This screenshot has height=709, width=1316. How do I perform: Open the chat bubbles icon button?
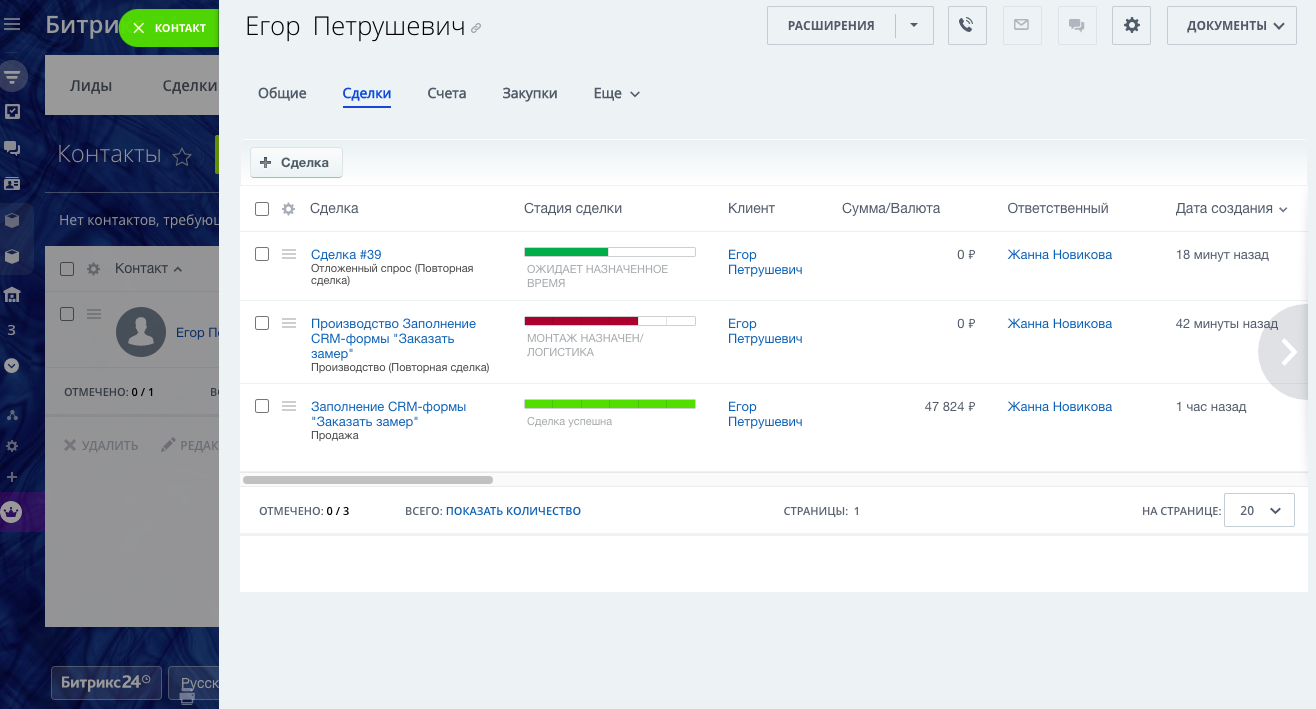click(1076, 26)
